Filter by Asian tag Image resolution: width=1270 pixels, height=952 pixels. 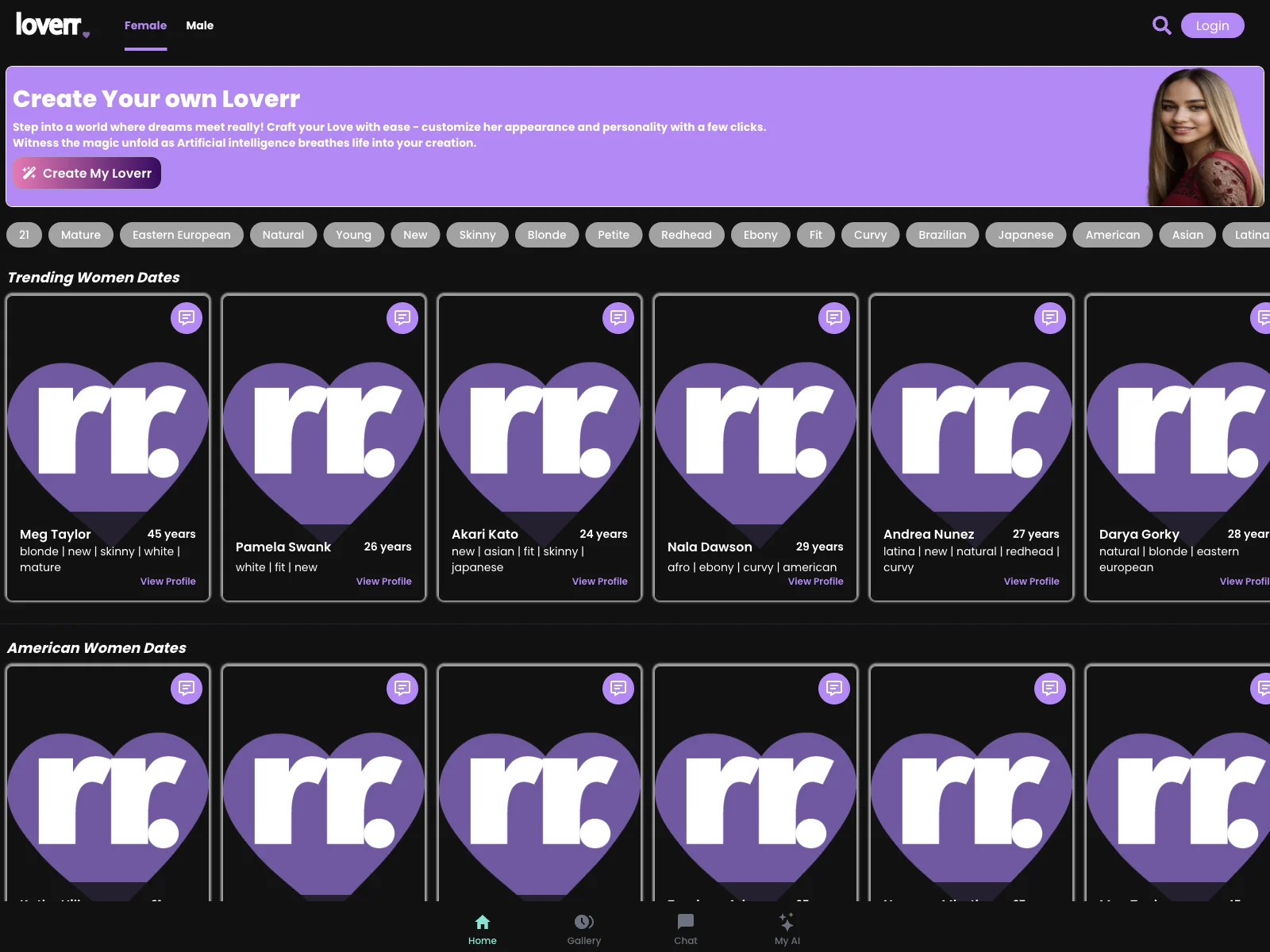(1187, 235)
